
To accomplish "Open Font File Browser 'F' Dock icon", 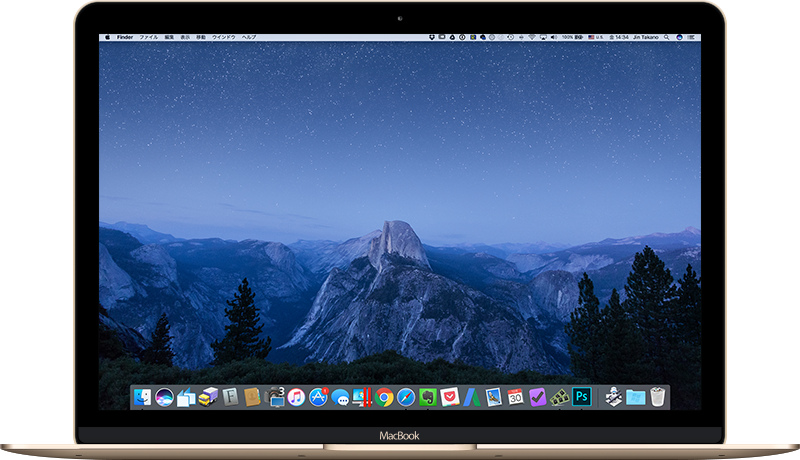I will pyautogui.click(x=230, y=397).
